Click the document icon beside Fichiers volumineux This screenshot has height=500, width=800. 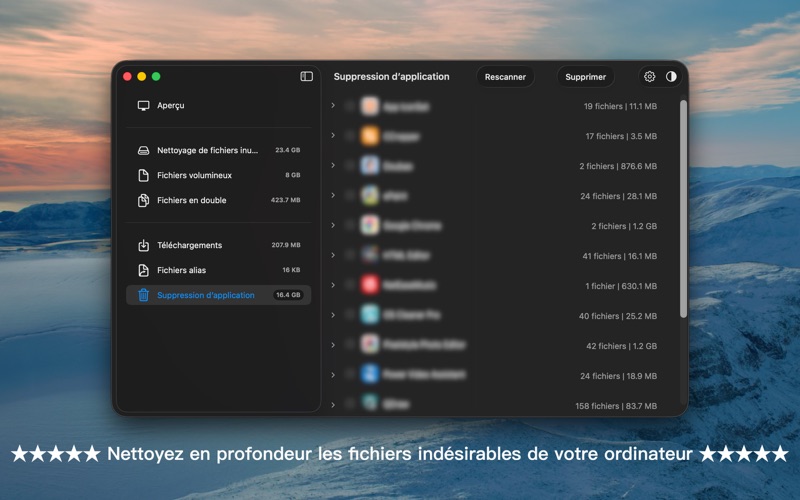point(143,176)
